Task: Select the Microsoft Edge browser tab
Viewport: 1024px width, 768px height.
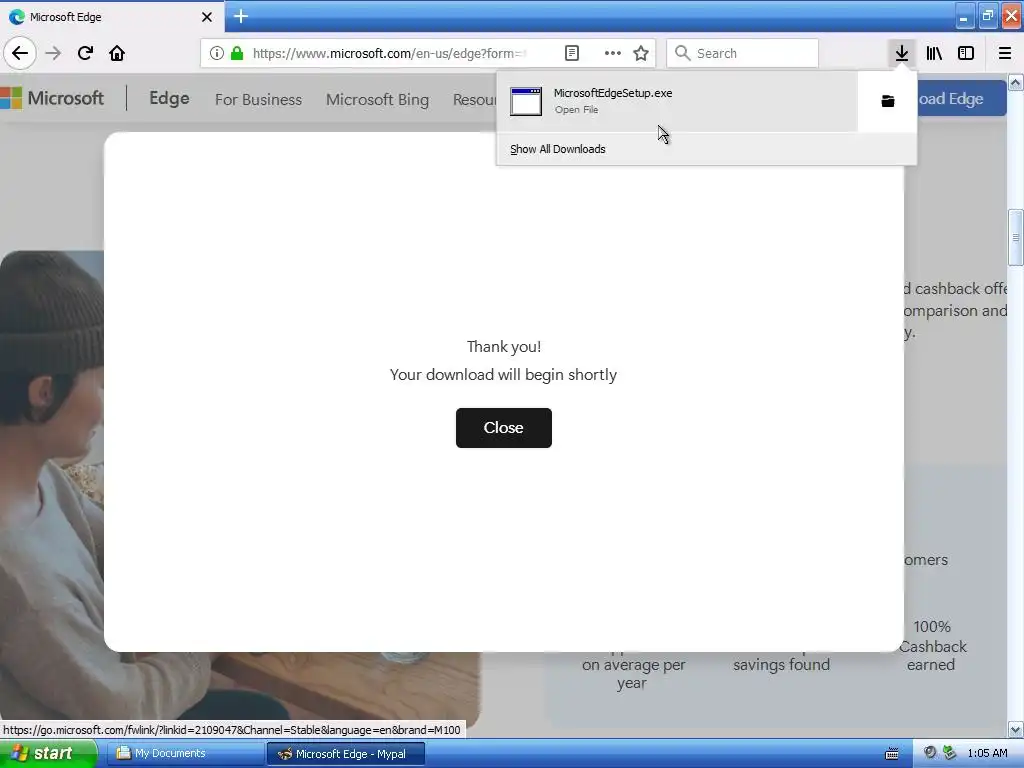Action: (x=112, y=17)
